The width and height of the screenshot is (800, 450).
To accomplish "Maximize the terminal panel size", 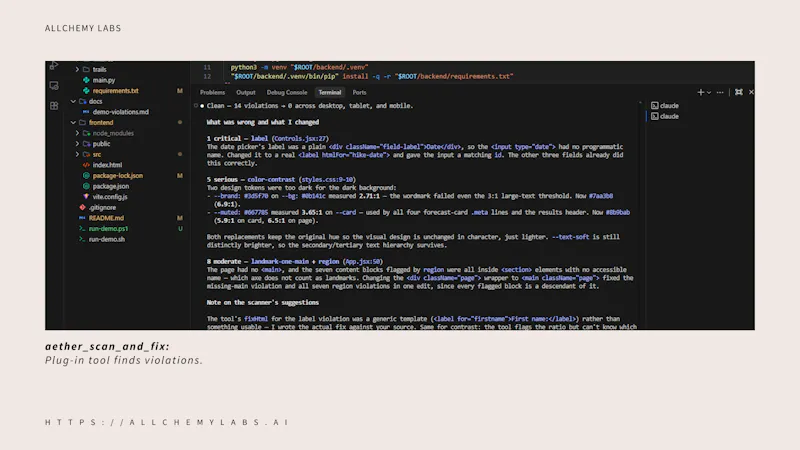I will (739, 92).
